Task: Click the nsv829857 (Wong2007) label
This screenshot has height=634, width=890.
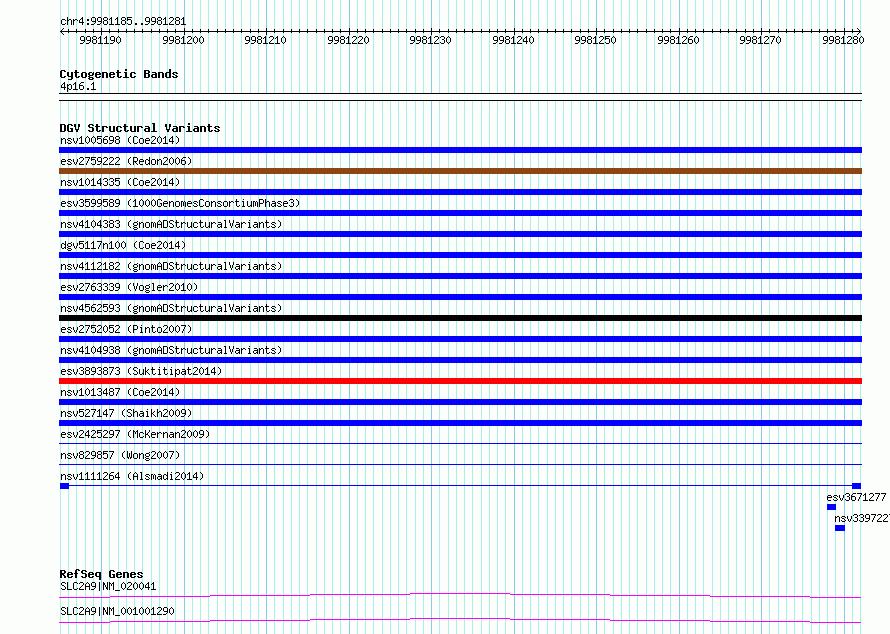Action: [x=120, y=455]
